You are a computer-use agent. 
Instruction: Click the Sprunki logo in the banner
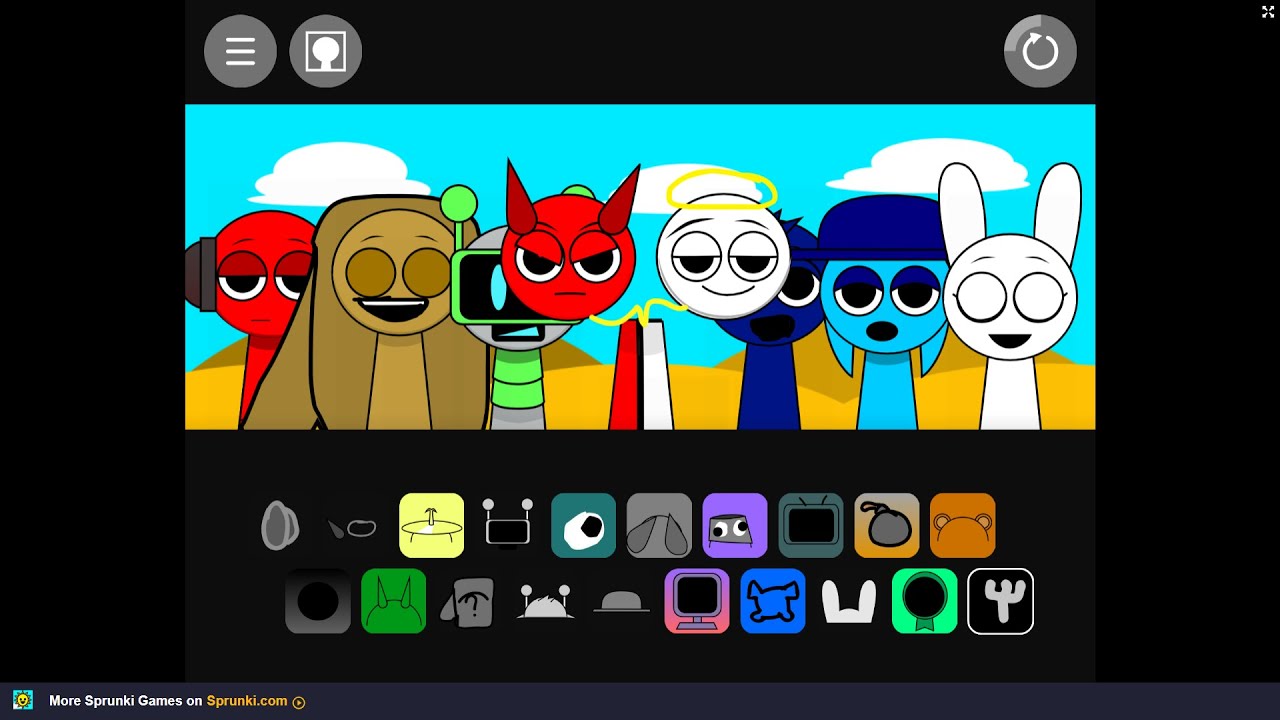coord(23,700)
